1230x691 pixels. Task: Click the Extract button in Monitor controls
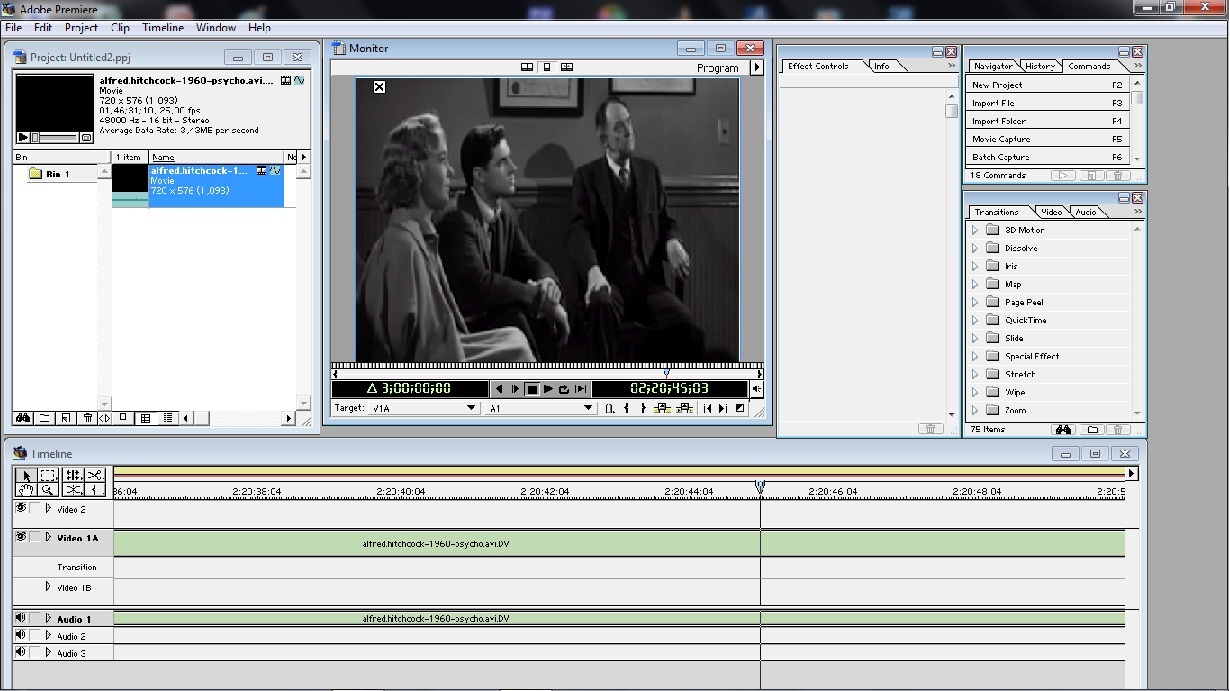(x=684, y=408)
